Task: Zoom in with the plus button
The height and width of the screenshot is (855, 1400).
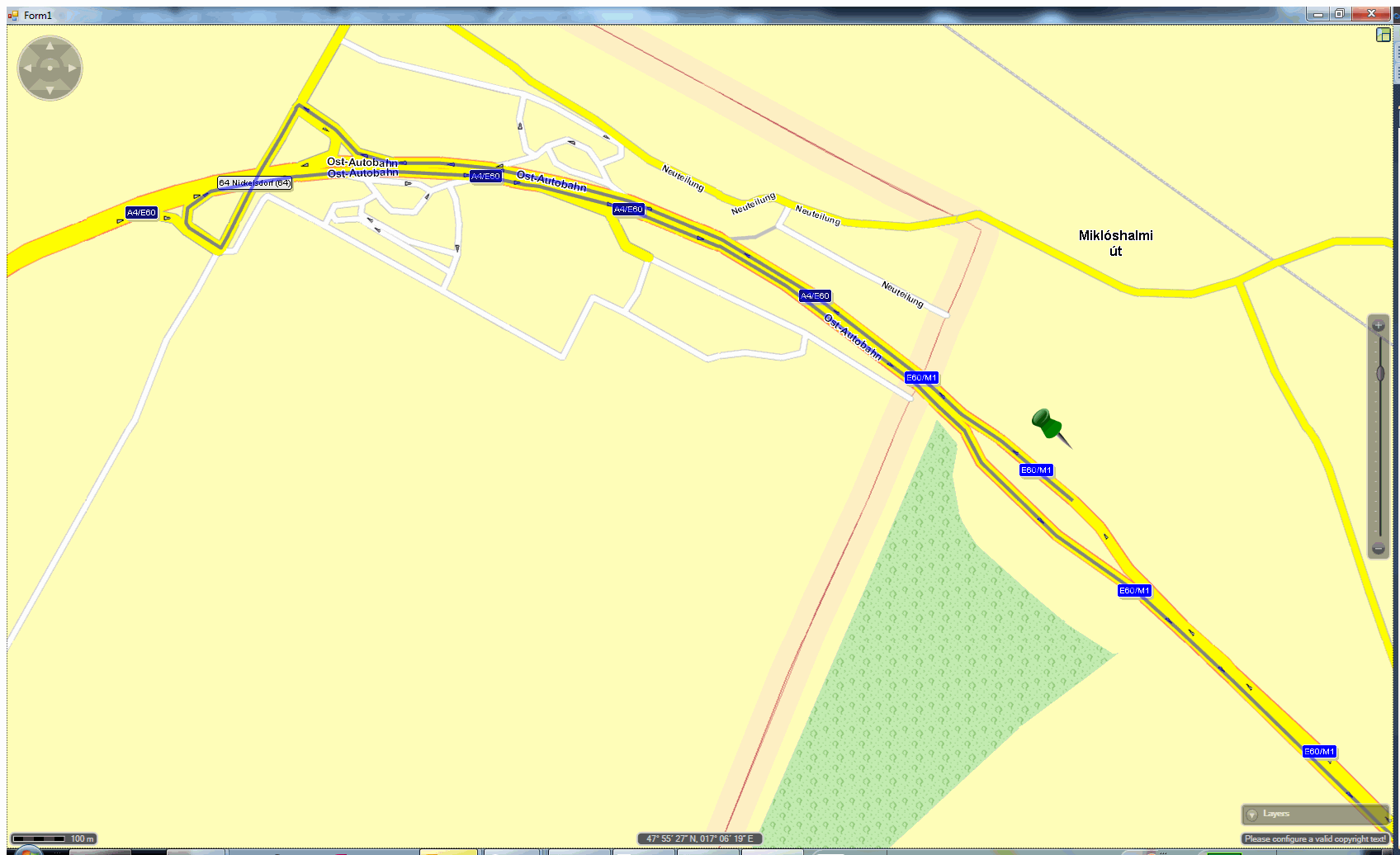Action: [1378, 326]
